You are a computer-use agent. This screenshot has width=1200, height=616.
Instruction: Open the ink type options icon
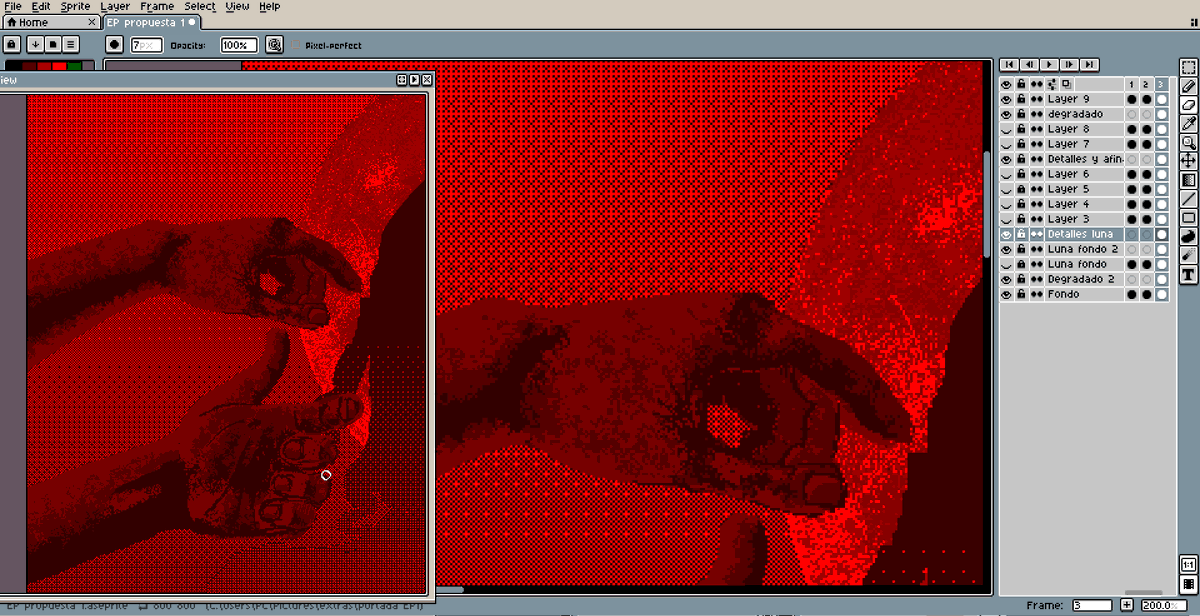pos(274,45)
